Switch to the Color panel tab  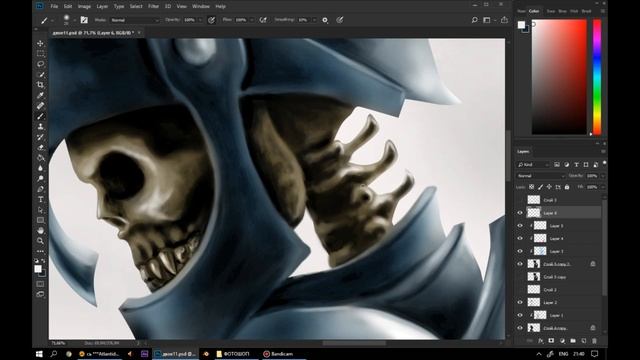coord(534,11)
